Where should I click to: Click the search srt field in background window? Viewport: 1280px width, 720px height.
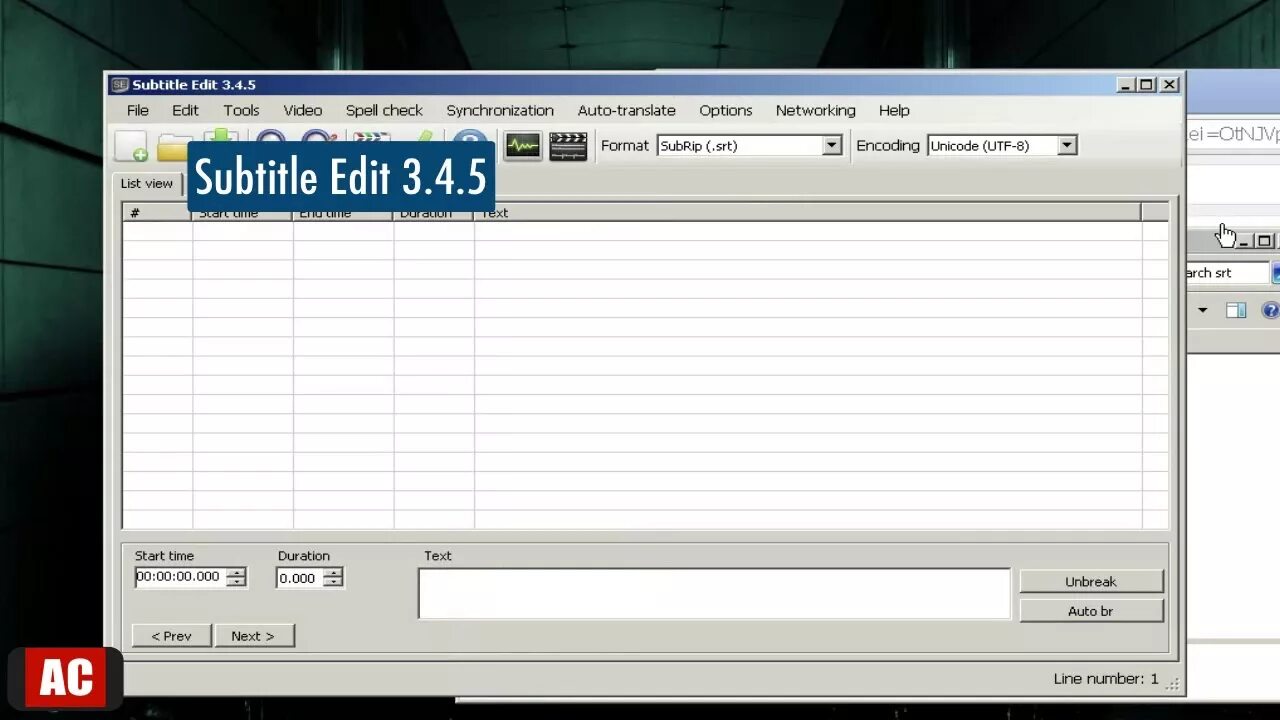coord(1228,272)
